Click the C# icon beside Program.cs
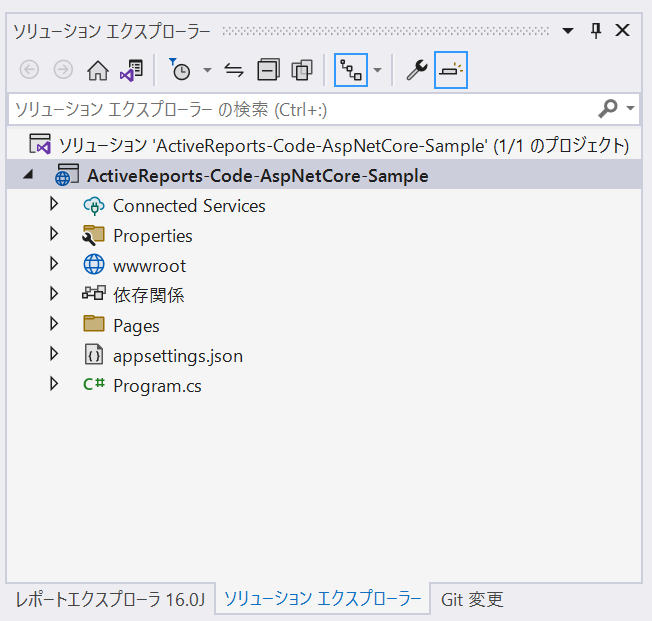This screenshot has width=652, height=621. click(94, 384)
